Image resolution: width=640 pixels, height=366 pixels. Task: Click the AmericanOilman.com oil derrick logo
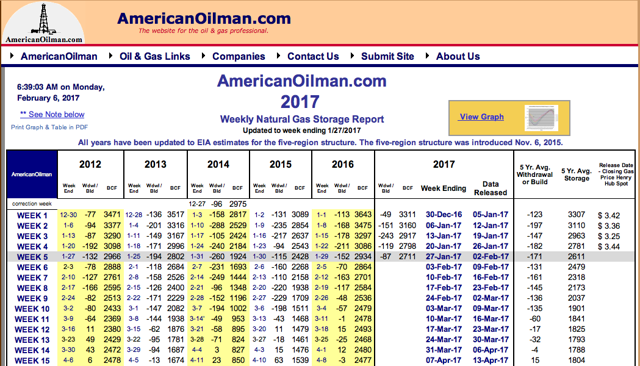(x=44, y=22)
